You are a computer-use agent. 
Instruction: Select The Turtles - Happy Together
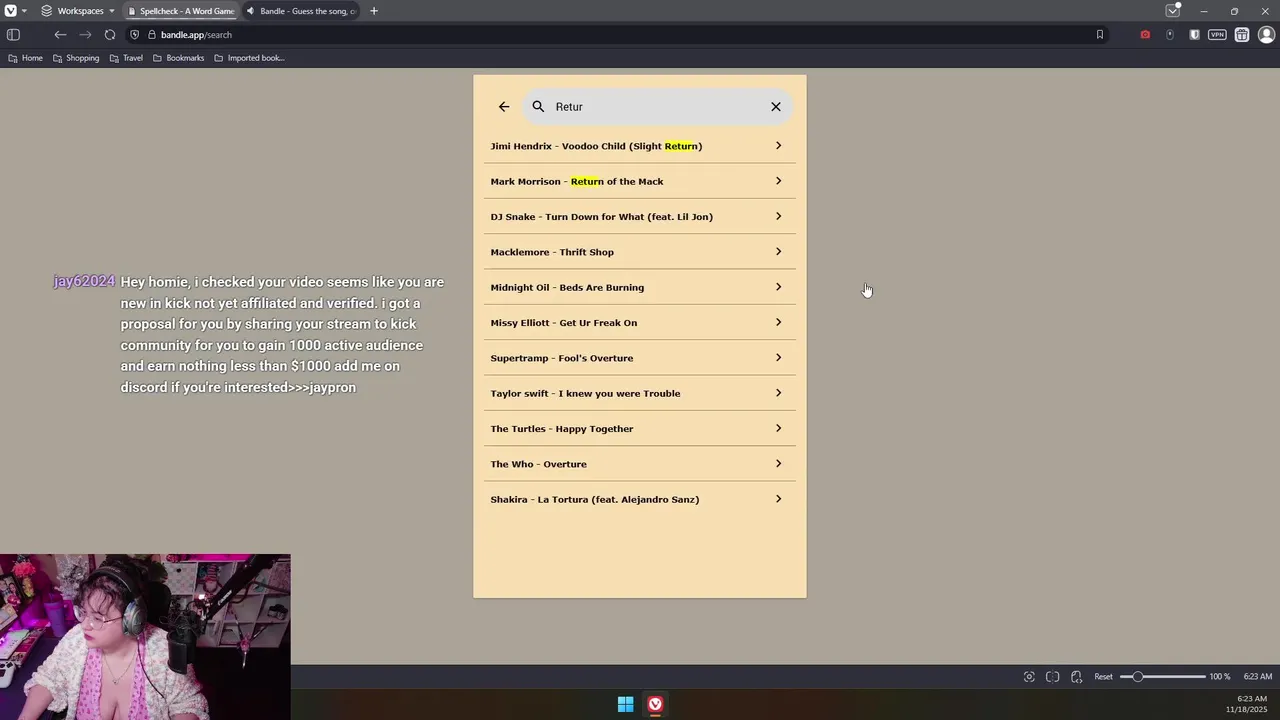[640, 429]
